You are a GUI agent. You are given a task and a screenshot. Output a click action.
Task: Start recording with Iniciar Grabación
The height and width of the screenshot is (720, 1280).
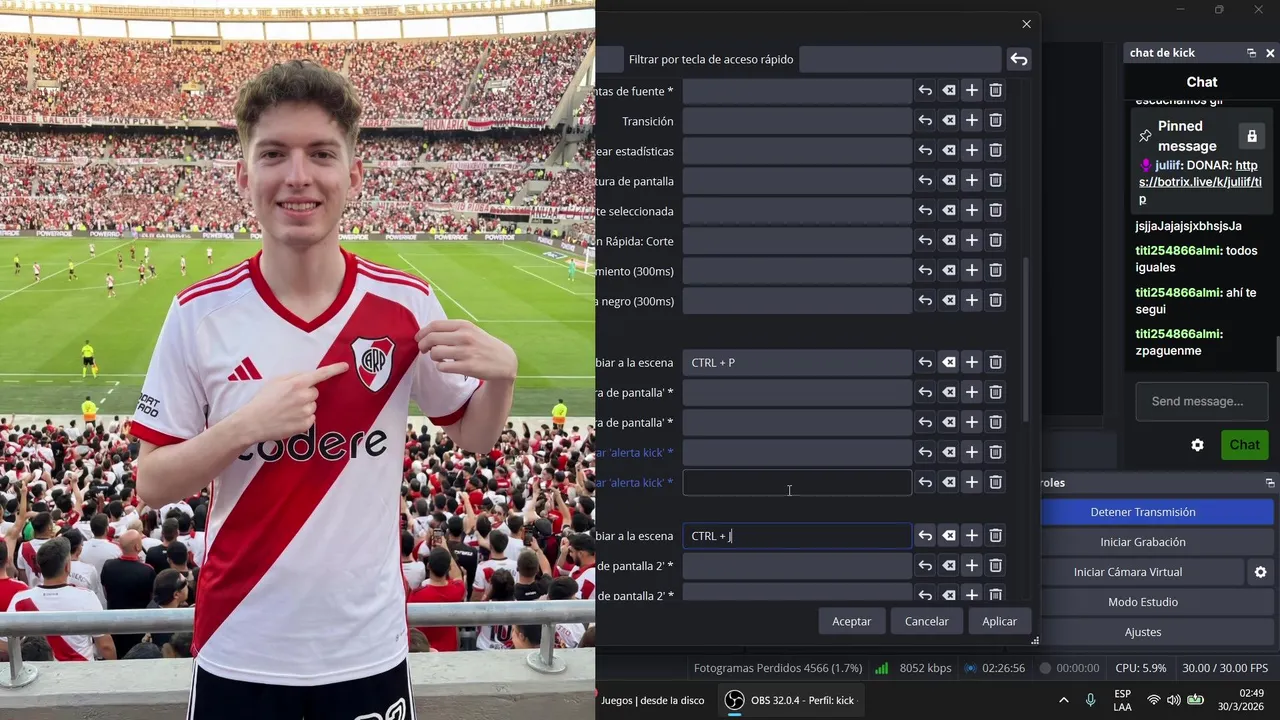(1143, 542)
